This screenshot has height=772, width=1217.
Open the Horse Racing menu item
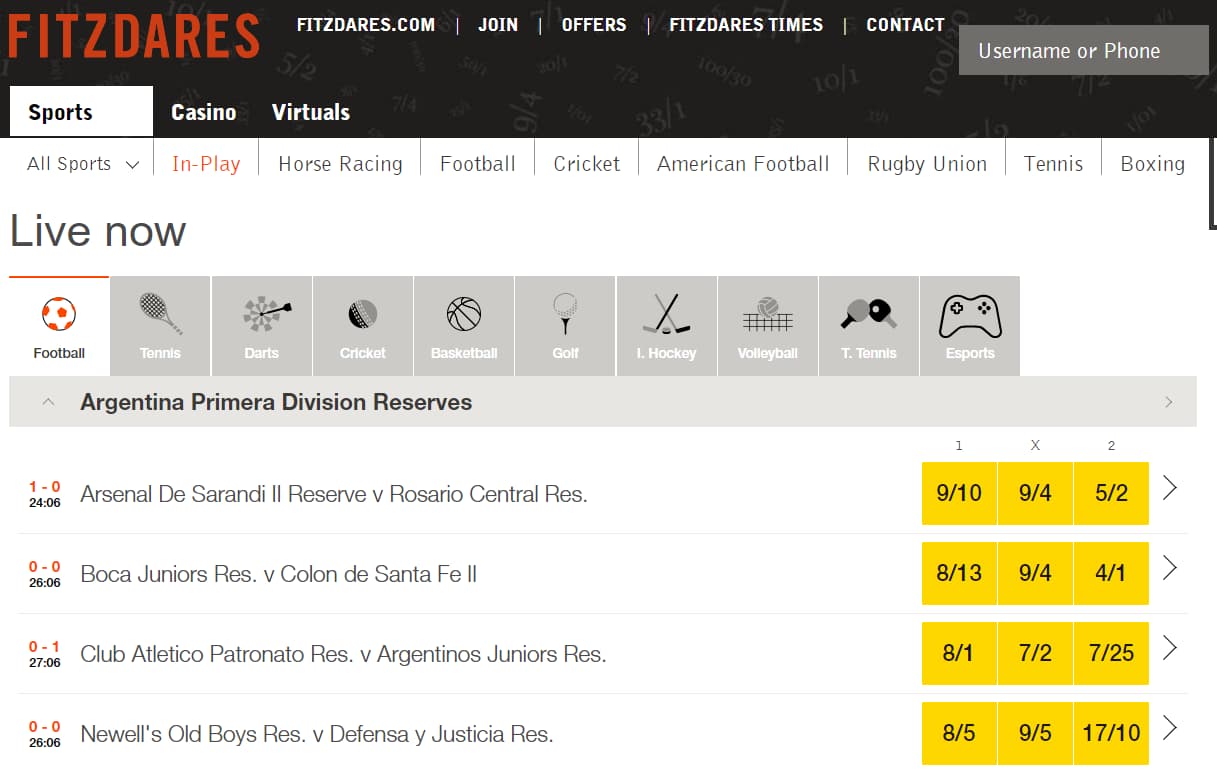[340, 164]
